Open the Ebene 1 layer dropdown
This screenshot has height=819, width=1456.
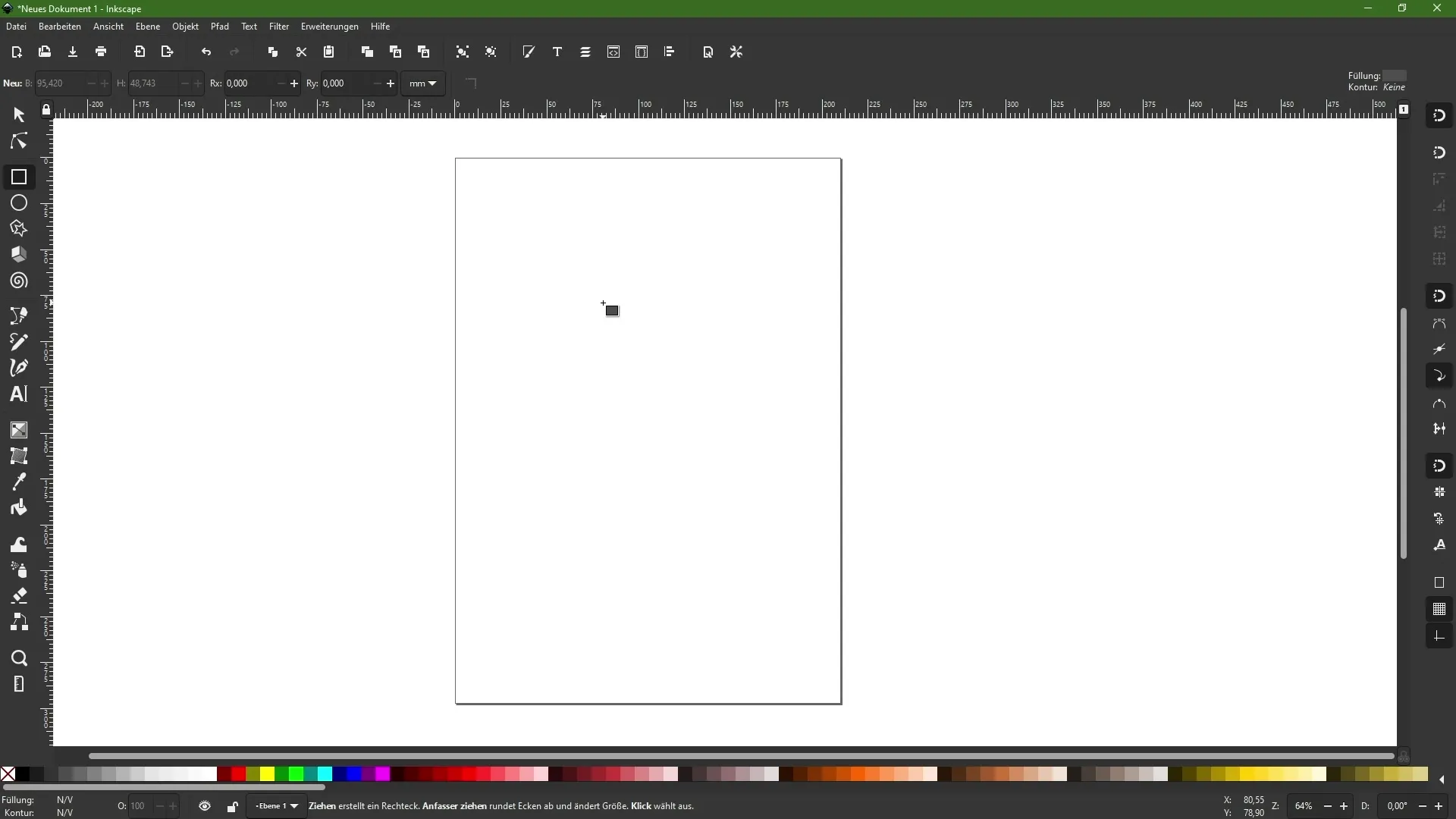277,806
